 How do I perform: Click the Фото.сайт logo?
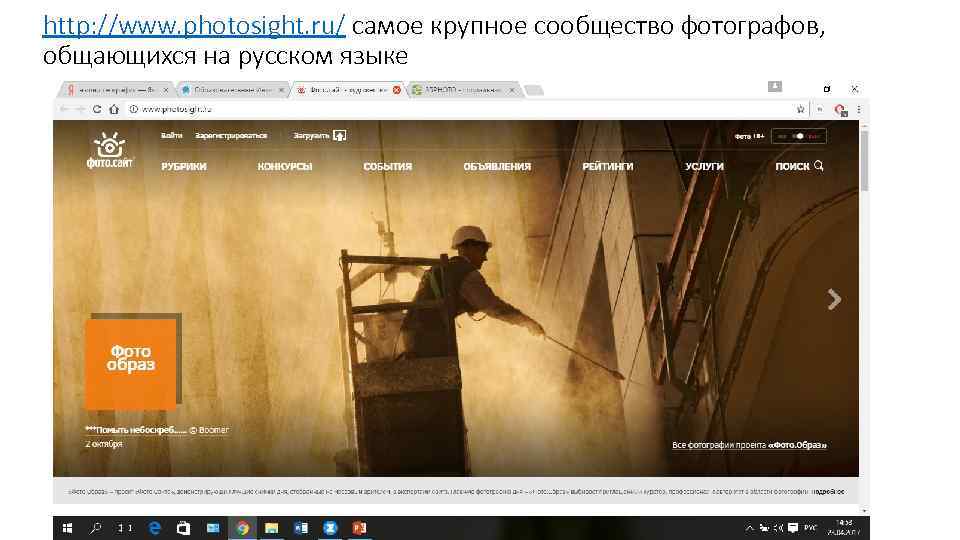110,150
